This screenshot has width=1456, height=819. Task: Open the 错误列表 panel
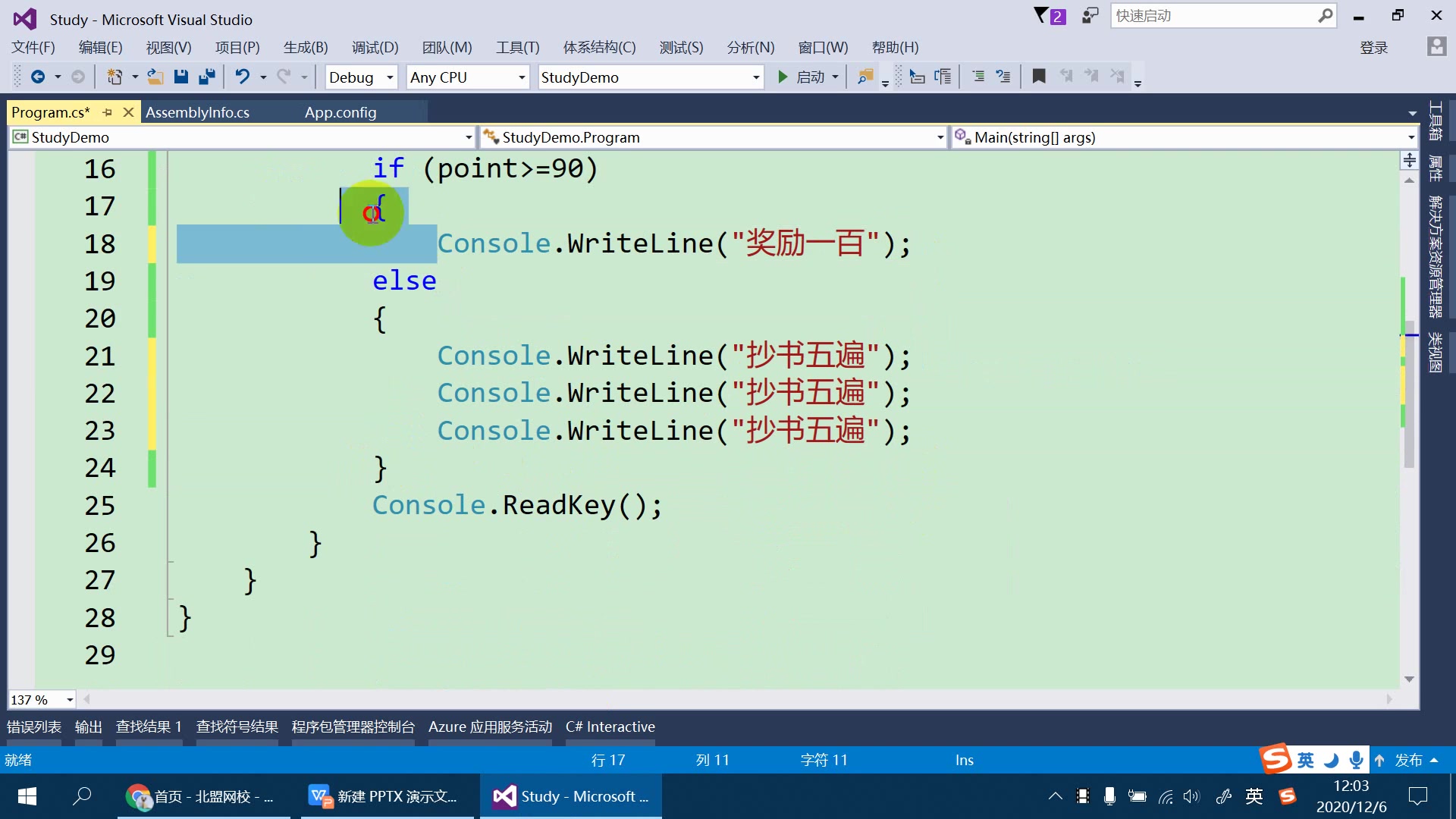pyautogui.click(x=34, y=726)
